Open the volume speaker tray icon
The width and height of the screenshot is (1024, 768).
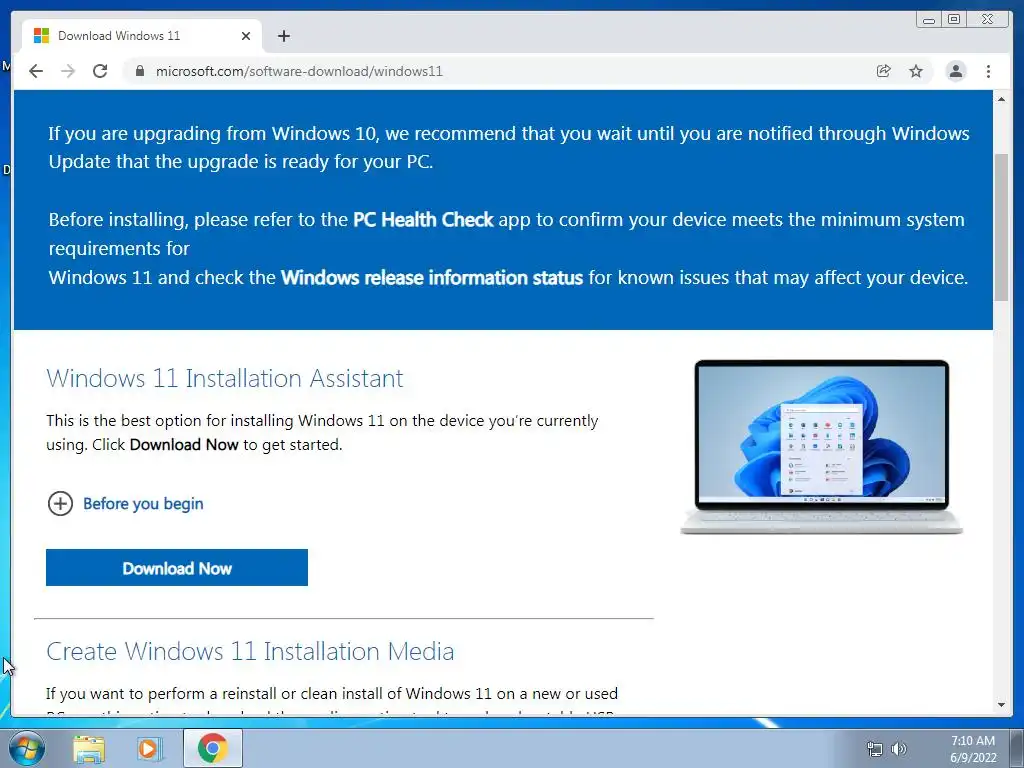click(899, 749)
